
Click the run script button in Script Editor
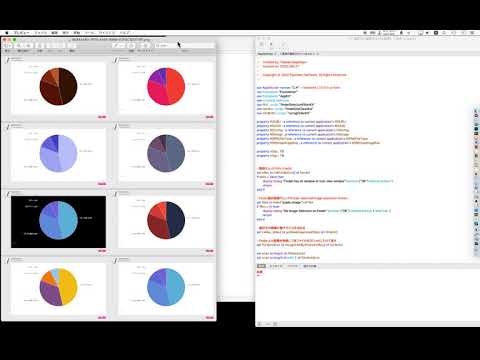(x=271, y=44)
